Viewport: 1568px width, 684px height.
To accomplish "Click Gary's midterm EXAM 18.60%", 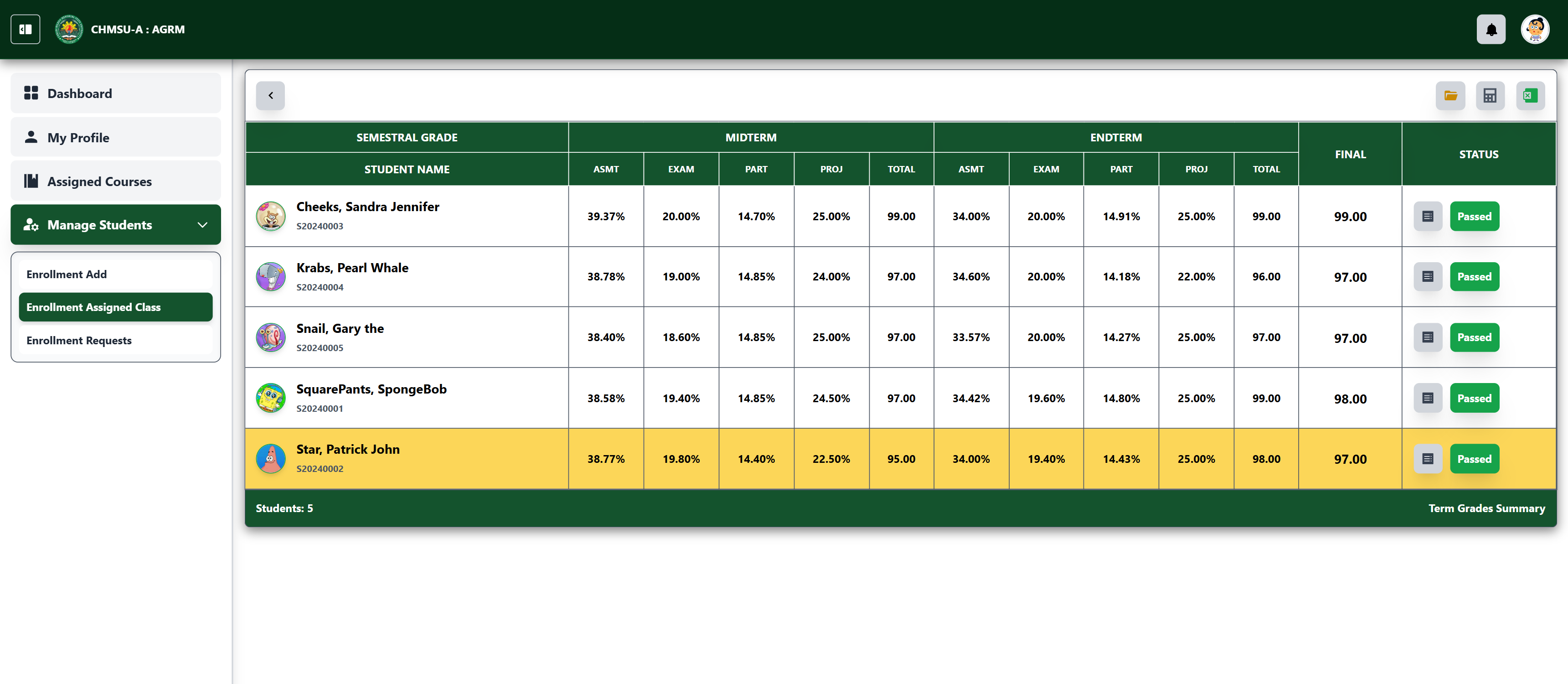I will (681, 337).
